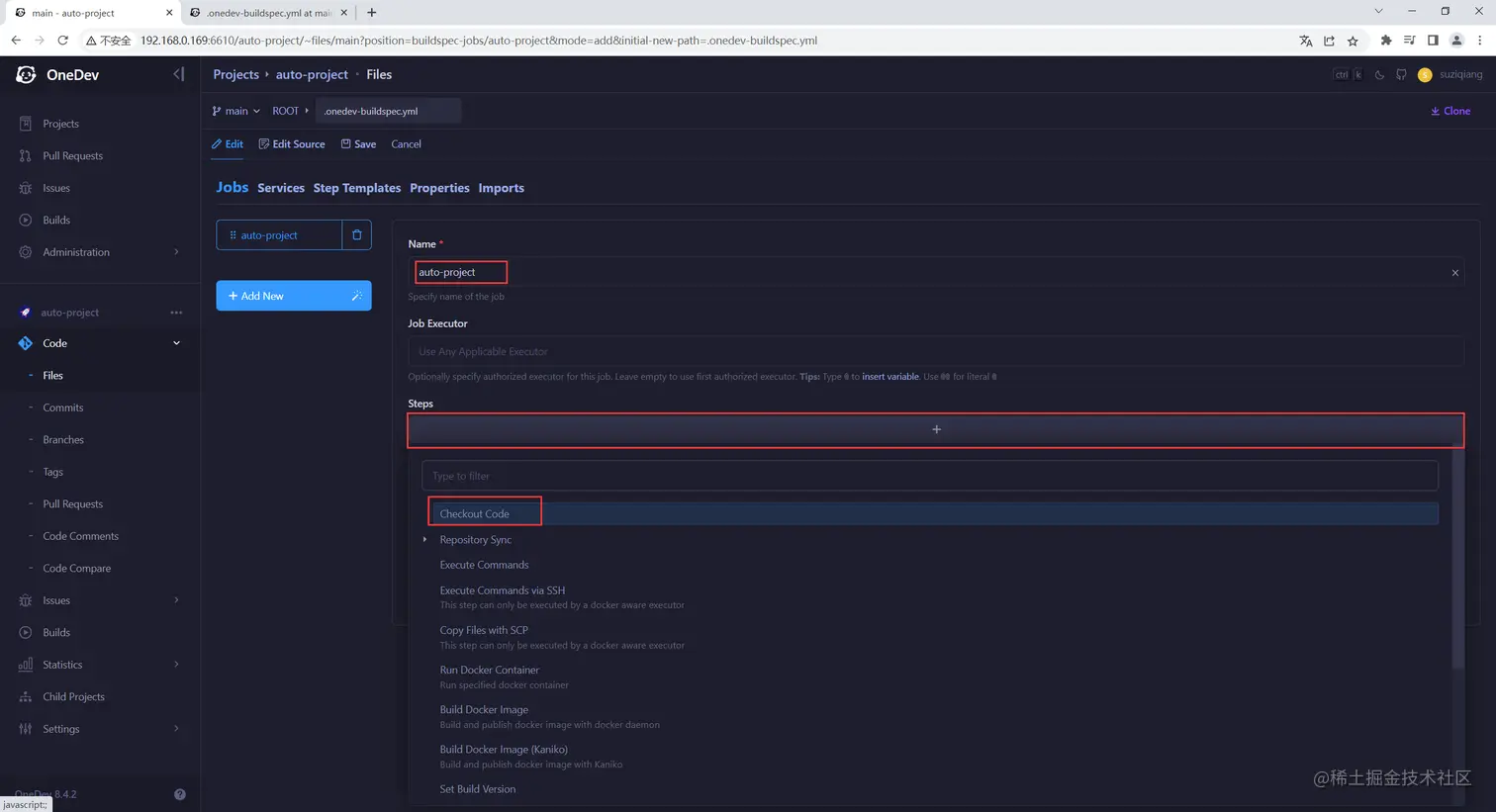The image size is (1496, 812).
Task: Select the Properties tab
Action: [x=439, y=188]
